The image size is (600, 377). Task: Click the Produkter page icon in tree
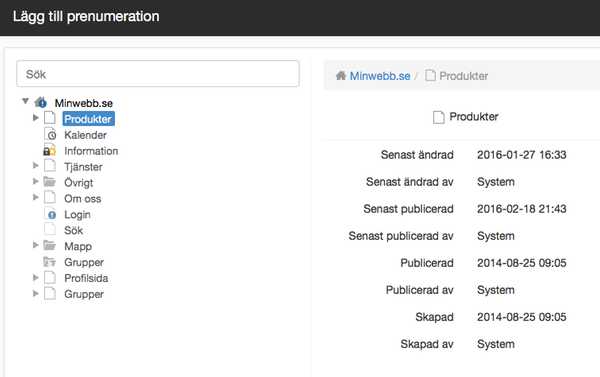50,118
